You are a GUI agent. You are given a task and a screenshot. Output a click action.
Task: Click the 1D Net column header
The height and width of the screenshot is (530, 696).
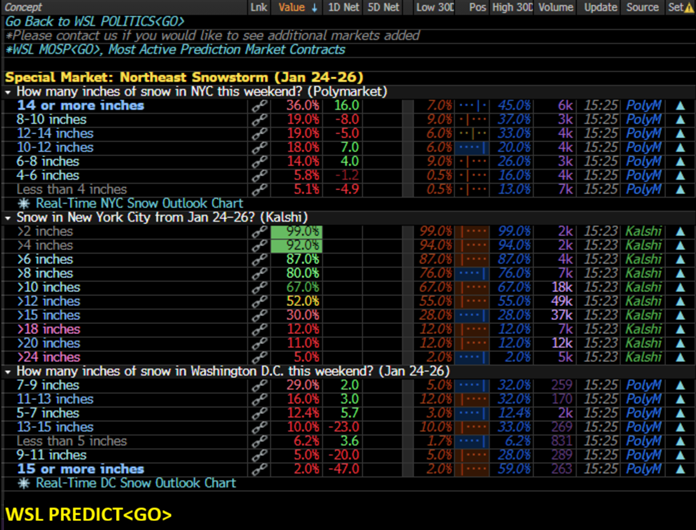click(342, 7)
